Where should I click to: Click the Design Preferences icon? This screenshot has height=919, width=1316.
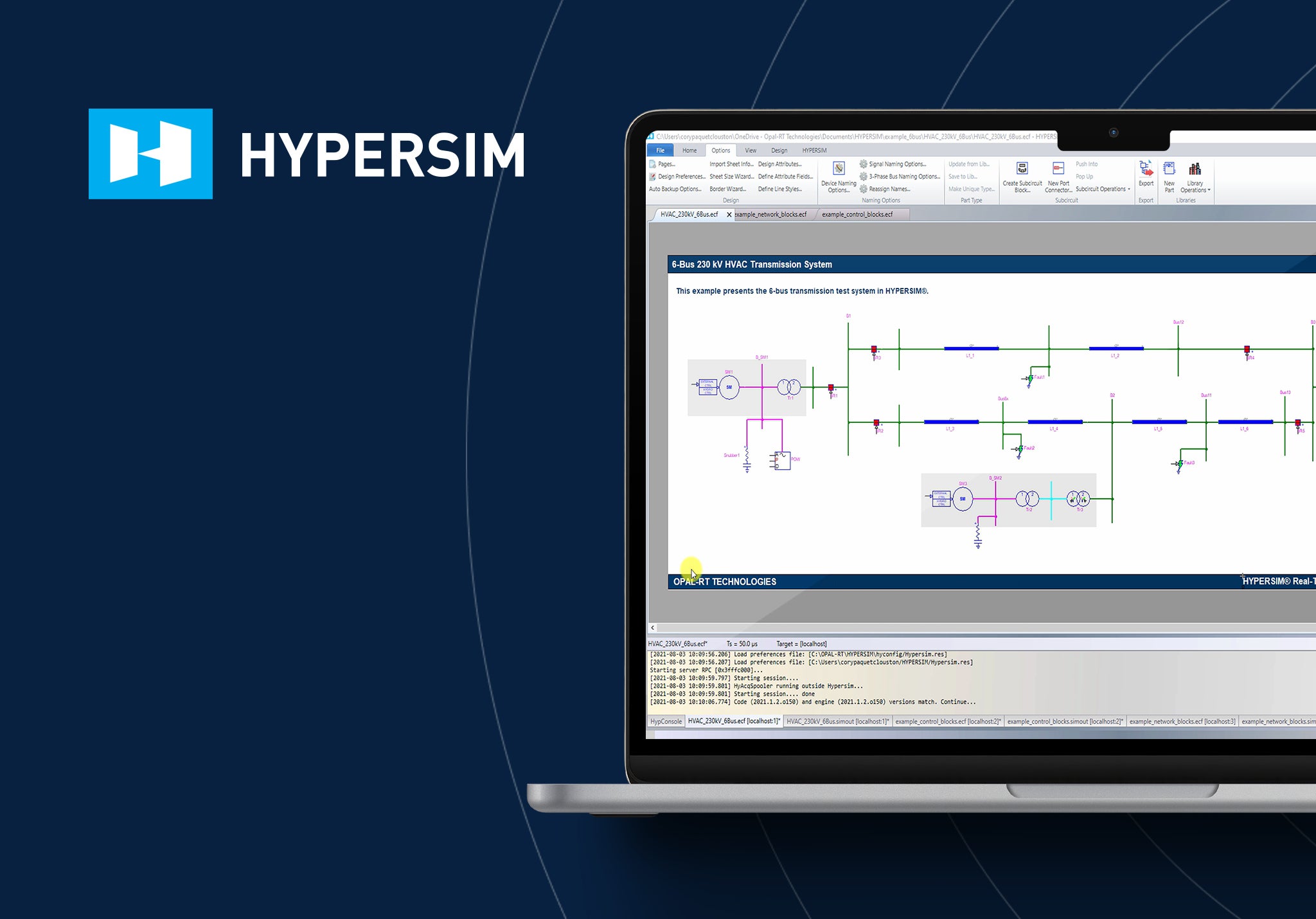tap(653, 177)
